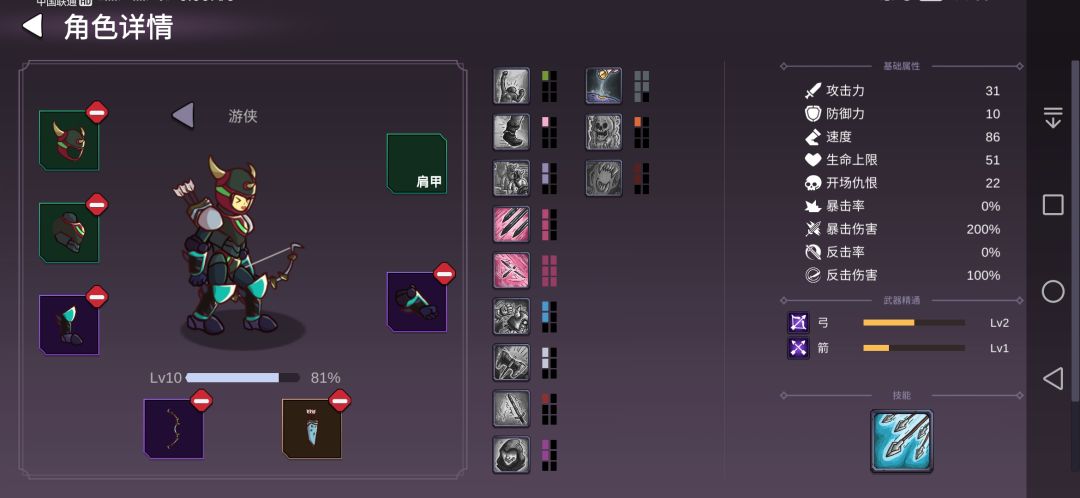Open the hooded figure talent icon
This screenshot has height=498, width=1080.
point(511,455)
